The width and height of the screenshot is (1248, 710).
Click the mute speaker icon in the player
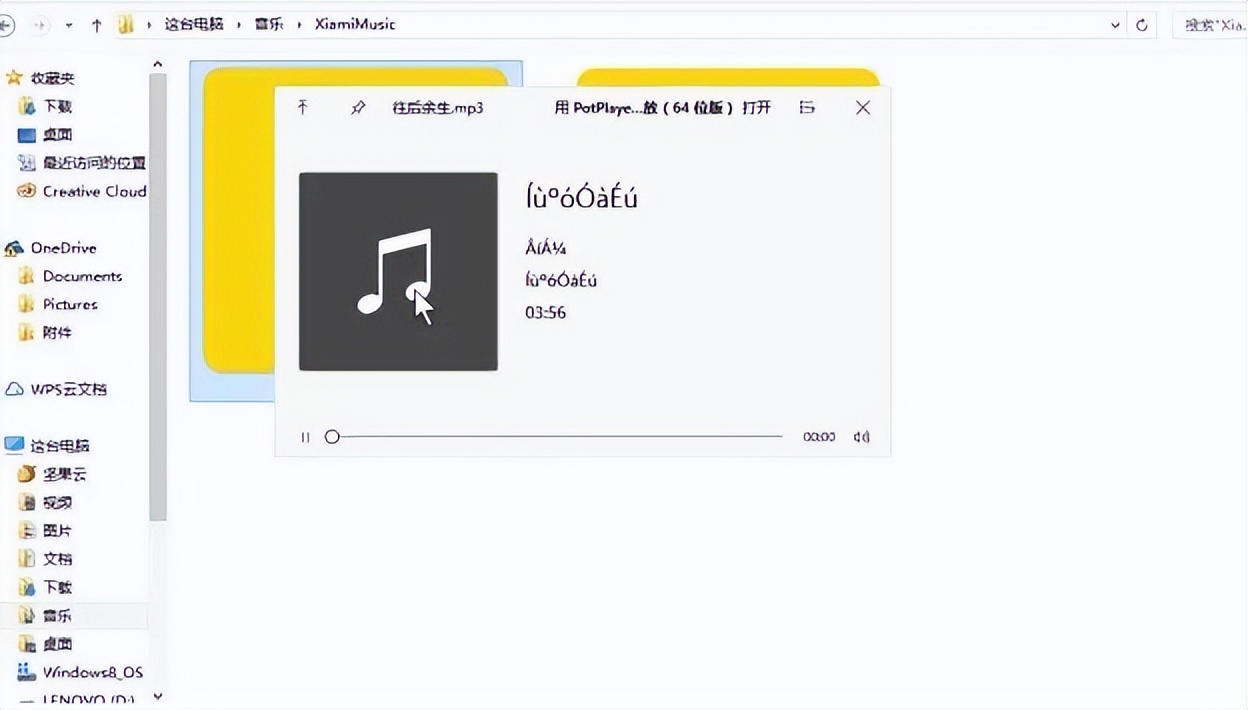tap(861, 436)
